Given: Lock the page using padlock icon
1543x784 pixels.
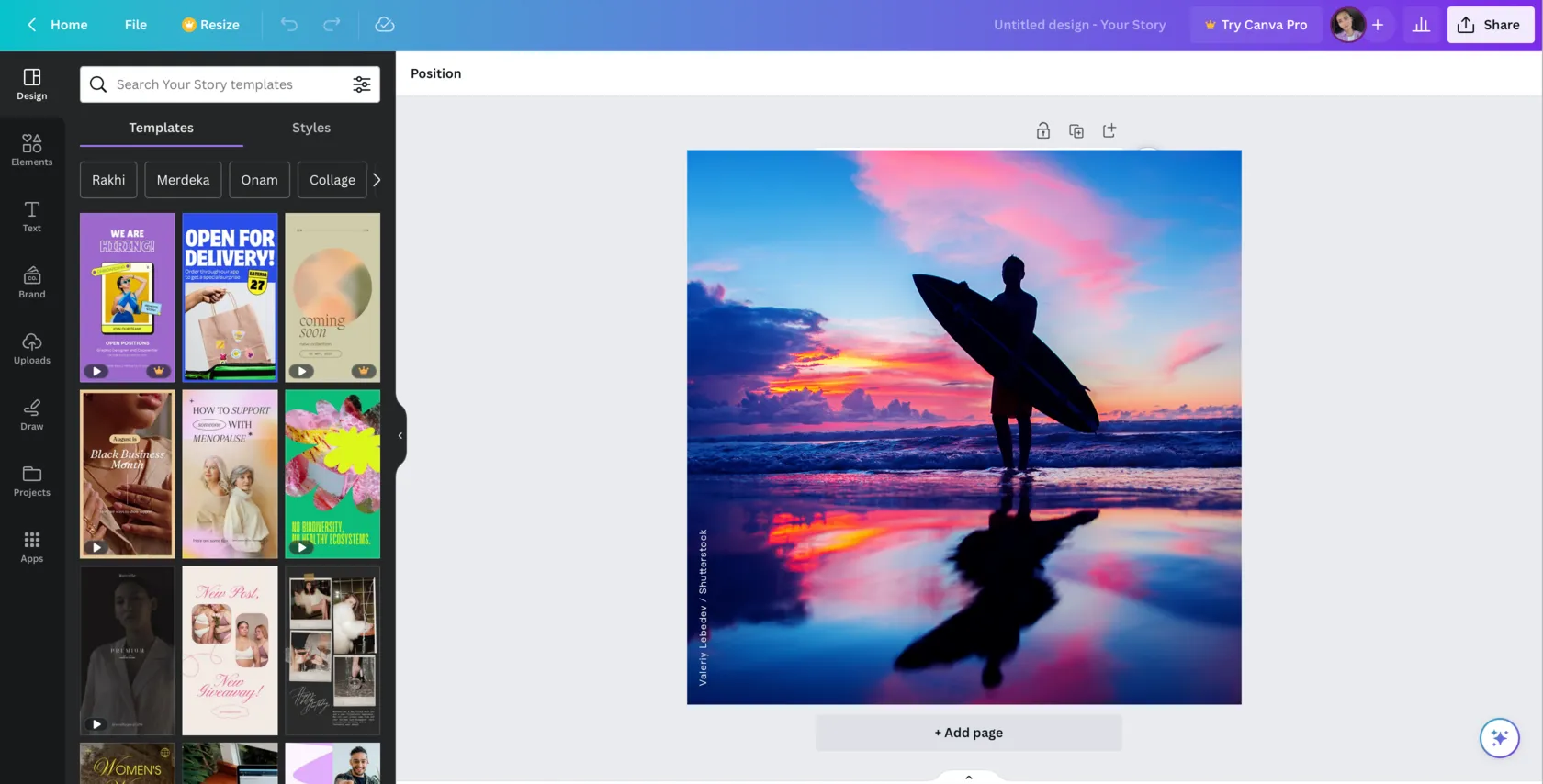Looking at the screenshot, I should [1043, 131].
